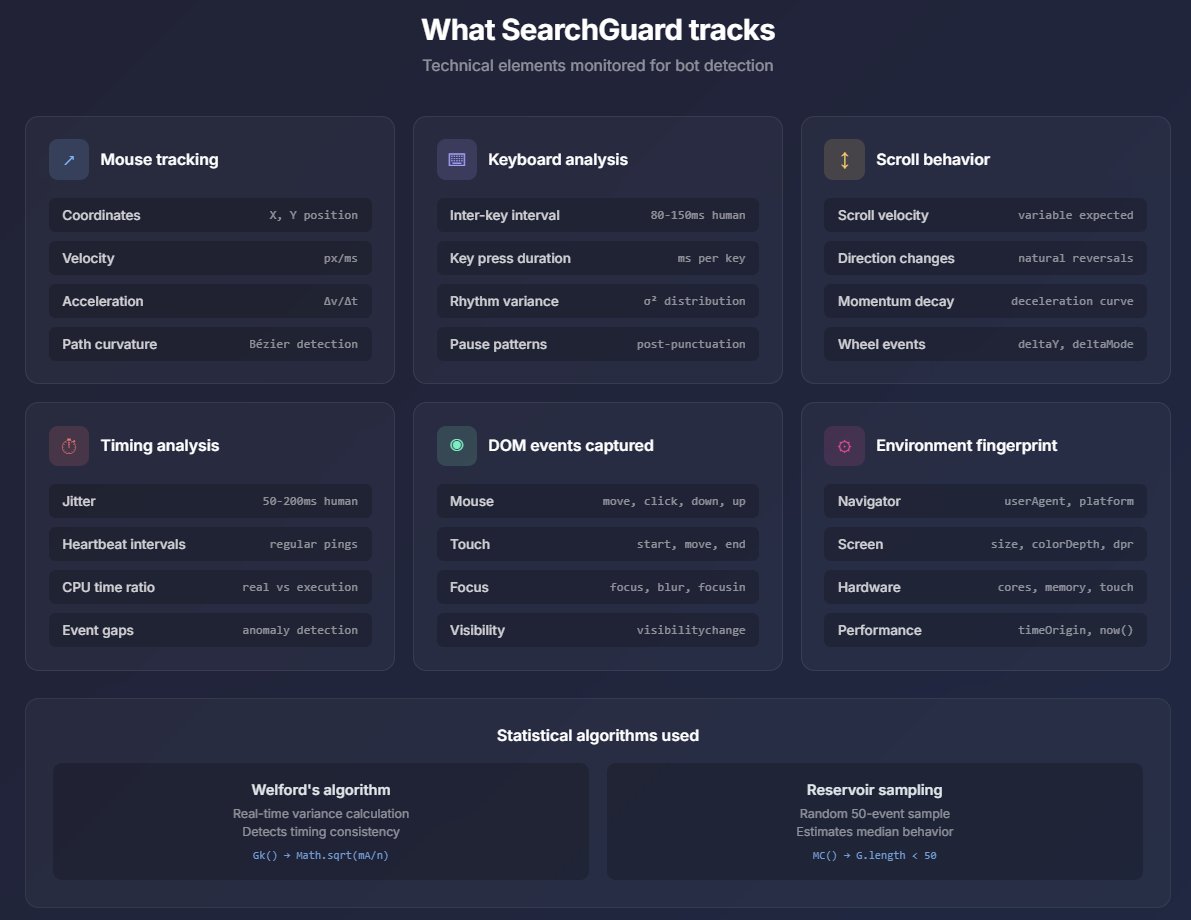Click the Heartbeat intervals row
Image resolution: width=1191 pixels, height=920 pixels.
point(210,544)
